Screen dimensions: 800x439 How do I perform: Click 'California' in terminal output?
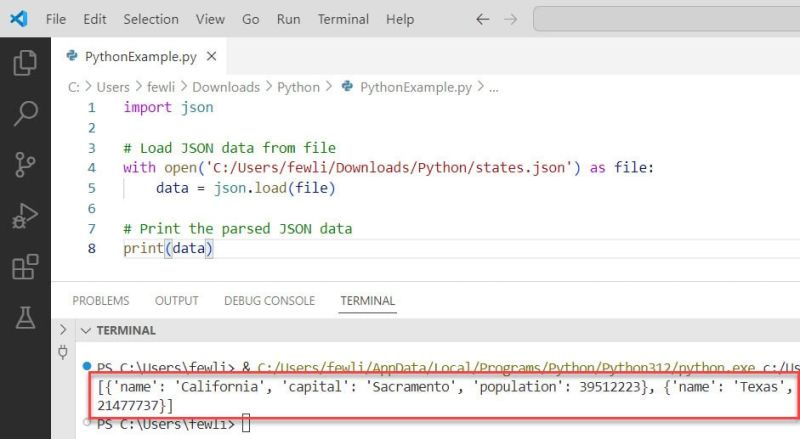(220, 387)
